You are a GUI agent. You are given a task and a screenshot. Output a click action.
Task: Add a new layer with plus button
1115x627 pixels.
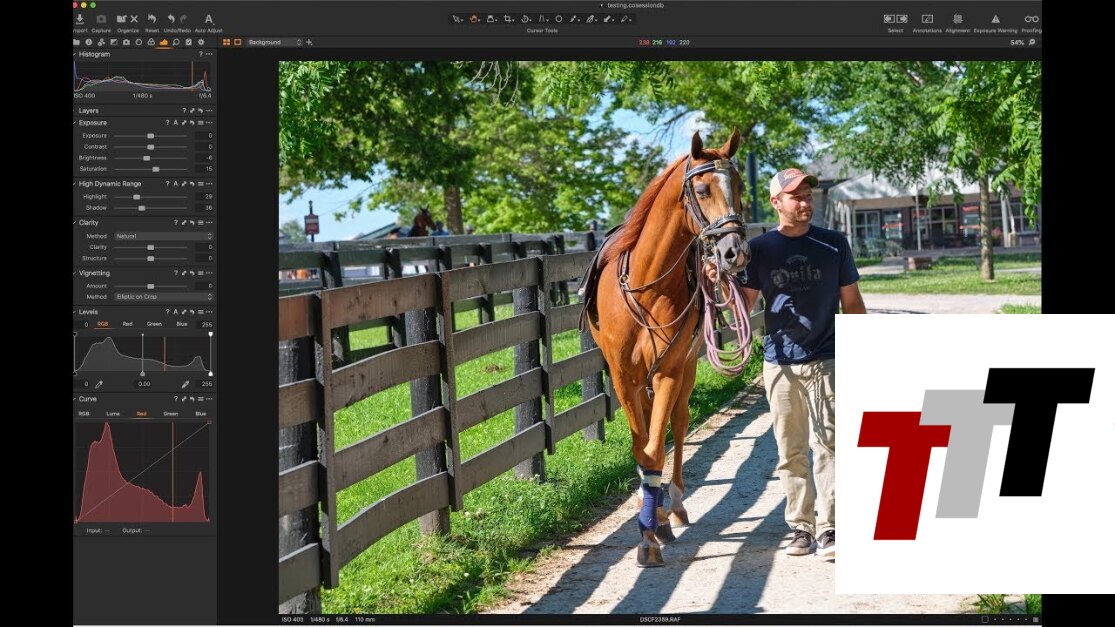[x=309, y=42]
